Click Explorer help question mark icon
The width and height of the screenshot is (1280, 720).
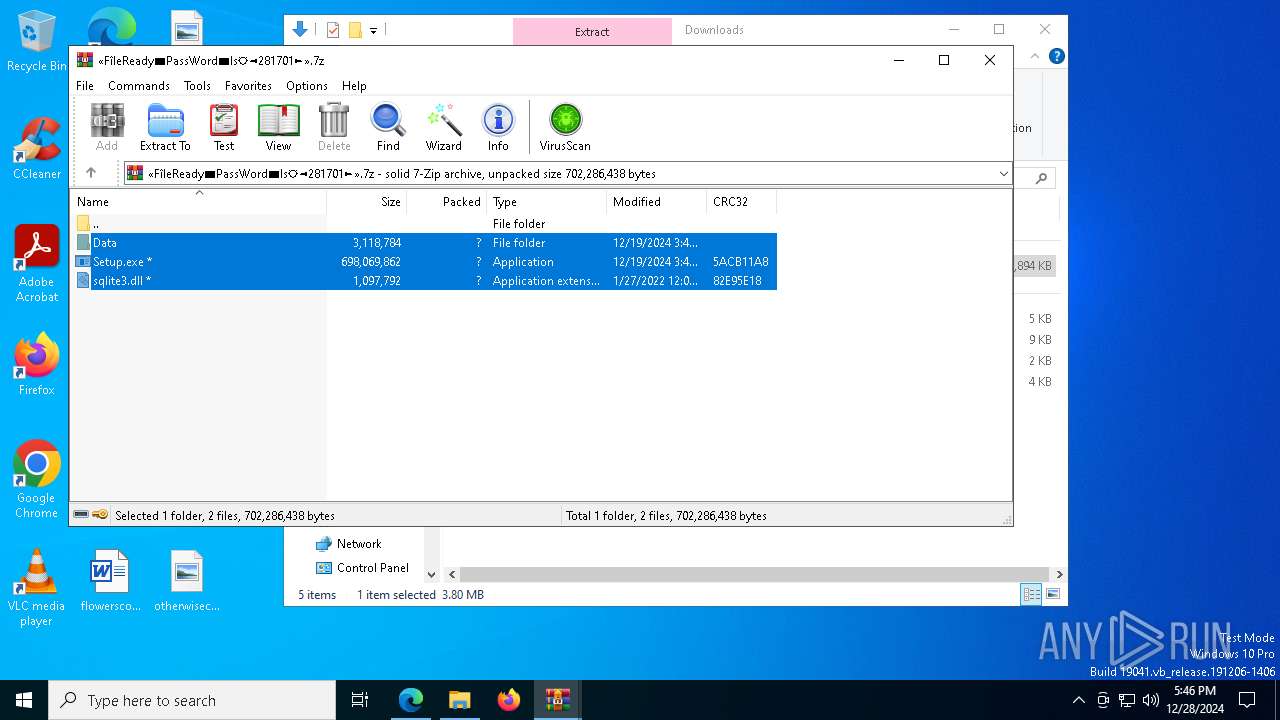pos(1056,56)
